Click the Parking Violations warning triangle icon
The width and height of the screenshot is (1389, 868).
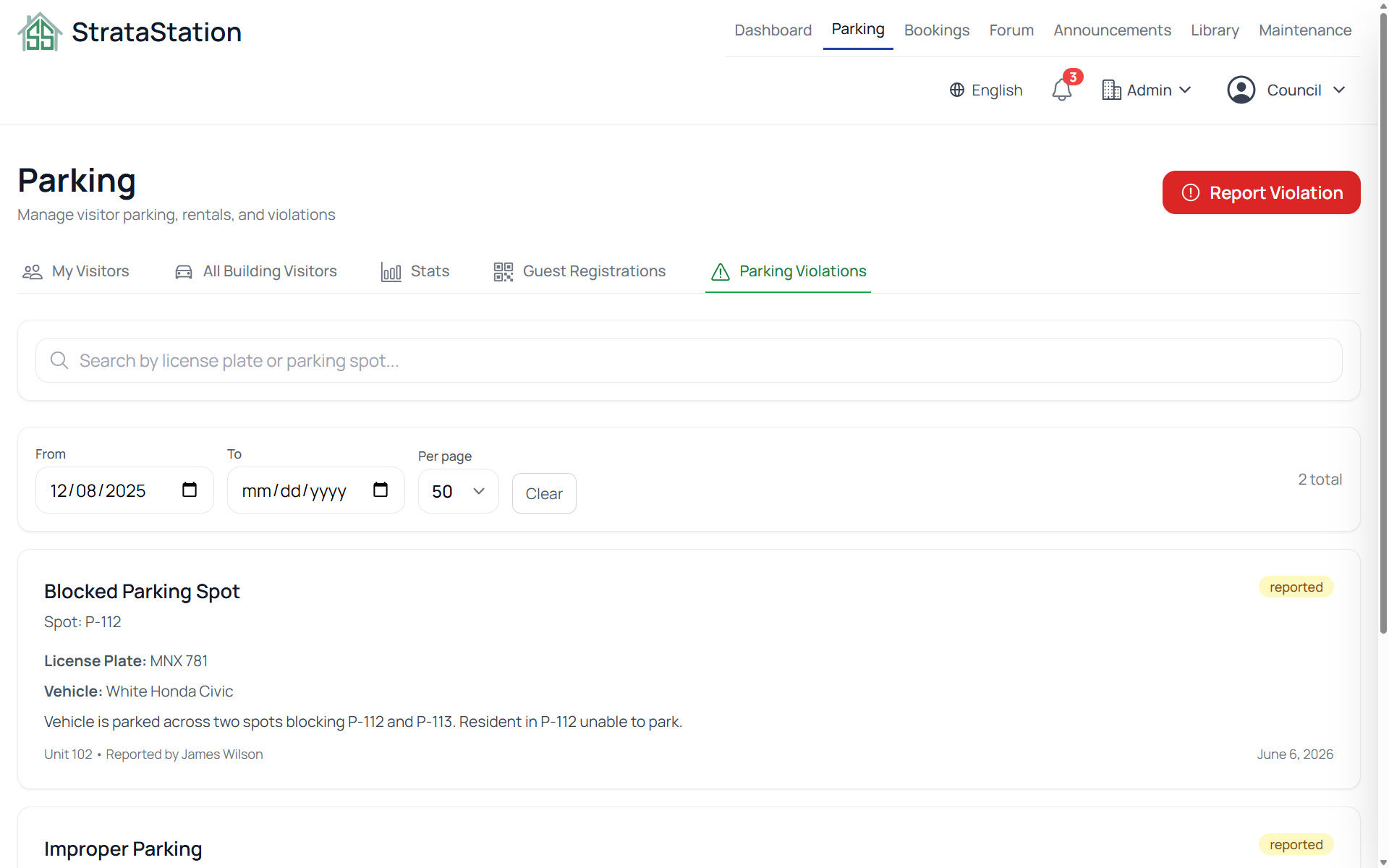[721, 272]
